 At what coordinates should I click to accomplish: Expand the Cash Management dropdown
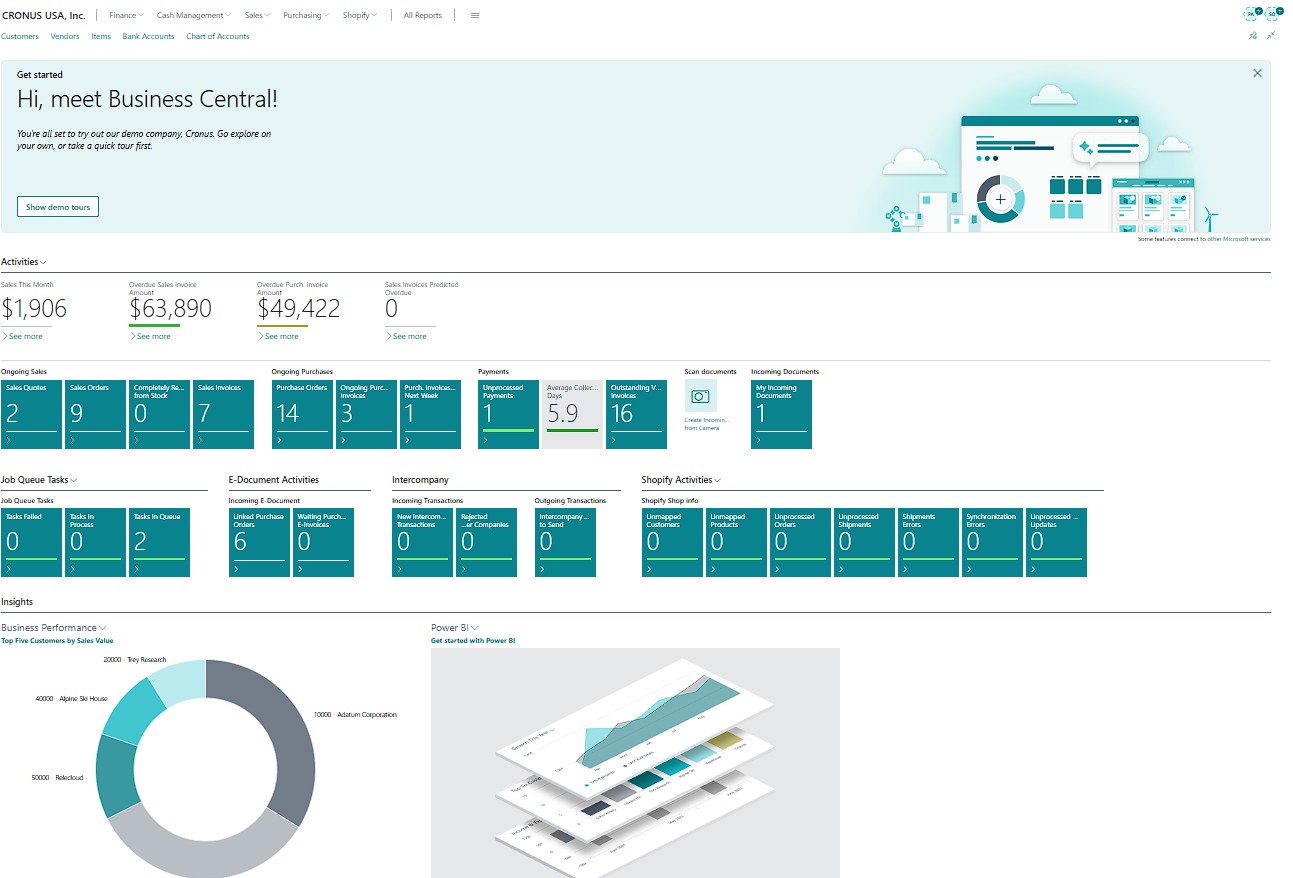coord(193,16)
